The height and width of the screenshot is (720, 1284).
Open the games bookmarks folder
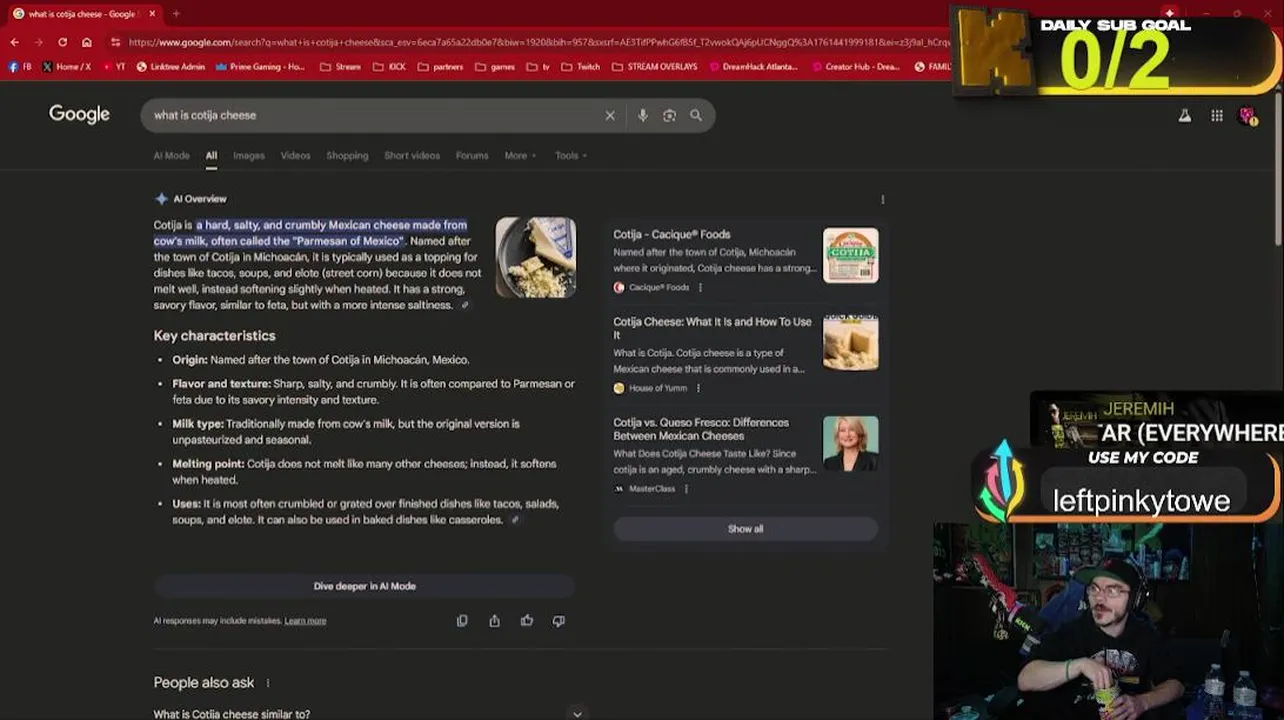point(496,67)
